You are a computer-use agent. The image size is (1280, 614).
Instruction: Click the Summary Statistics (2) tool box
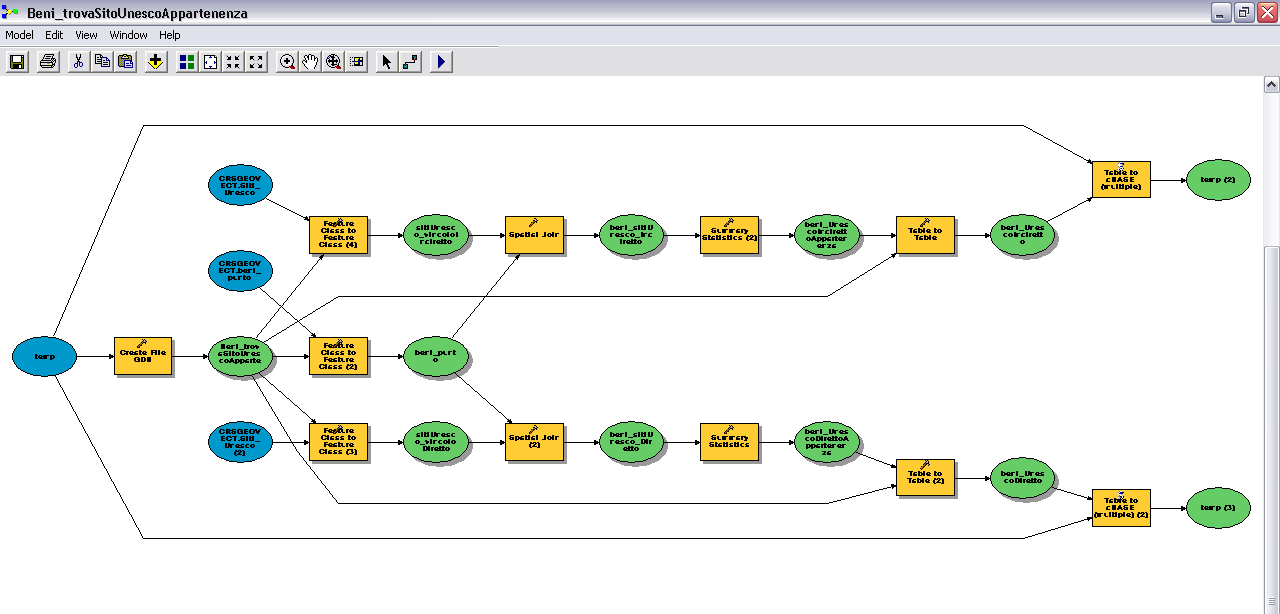tap(729, 235)
